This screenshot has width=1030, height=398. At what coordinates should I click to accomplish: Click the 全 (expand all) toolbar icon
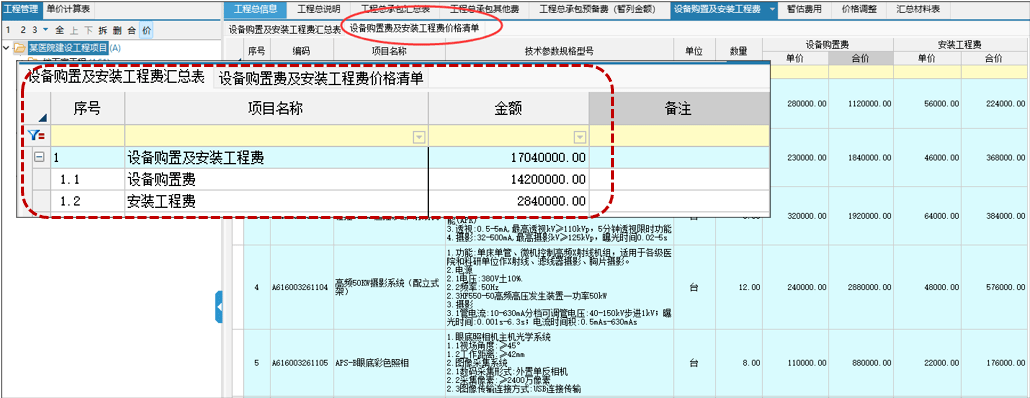click(60, 30)
